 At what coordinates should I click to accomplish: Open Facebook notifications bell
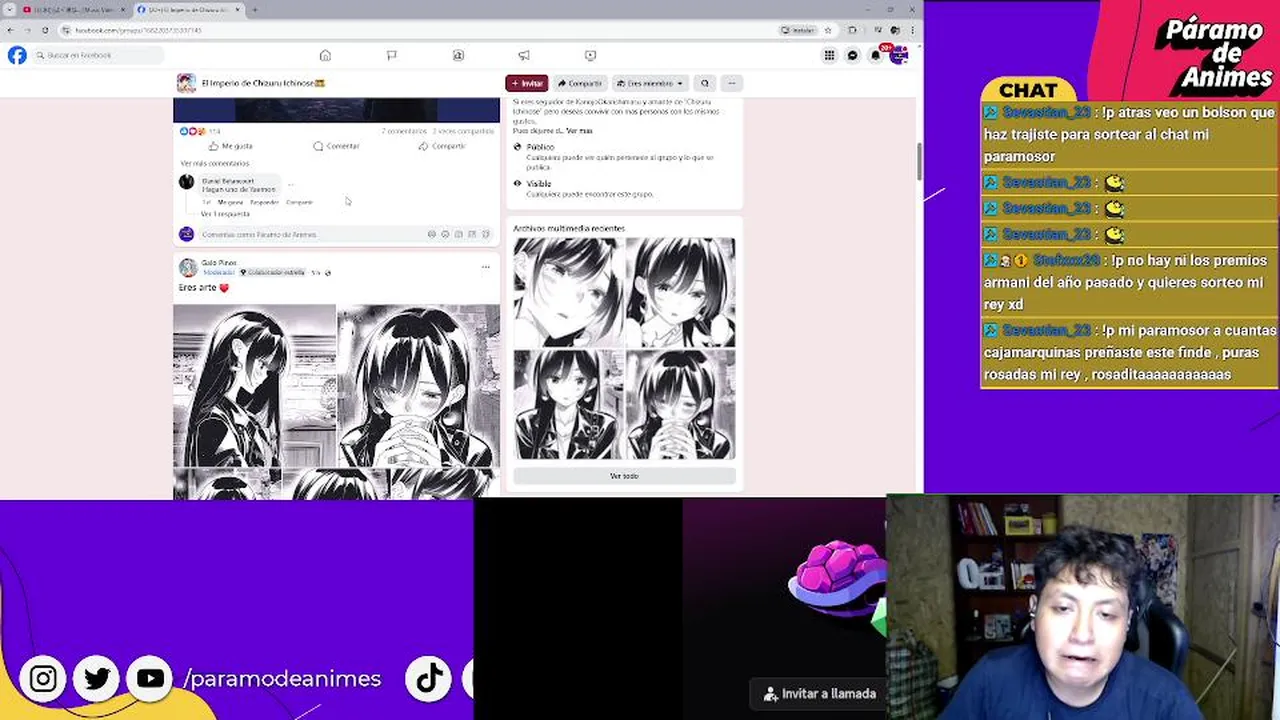(x=875, y=55)
